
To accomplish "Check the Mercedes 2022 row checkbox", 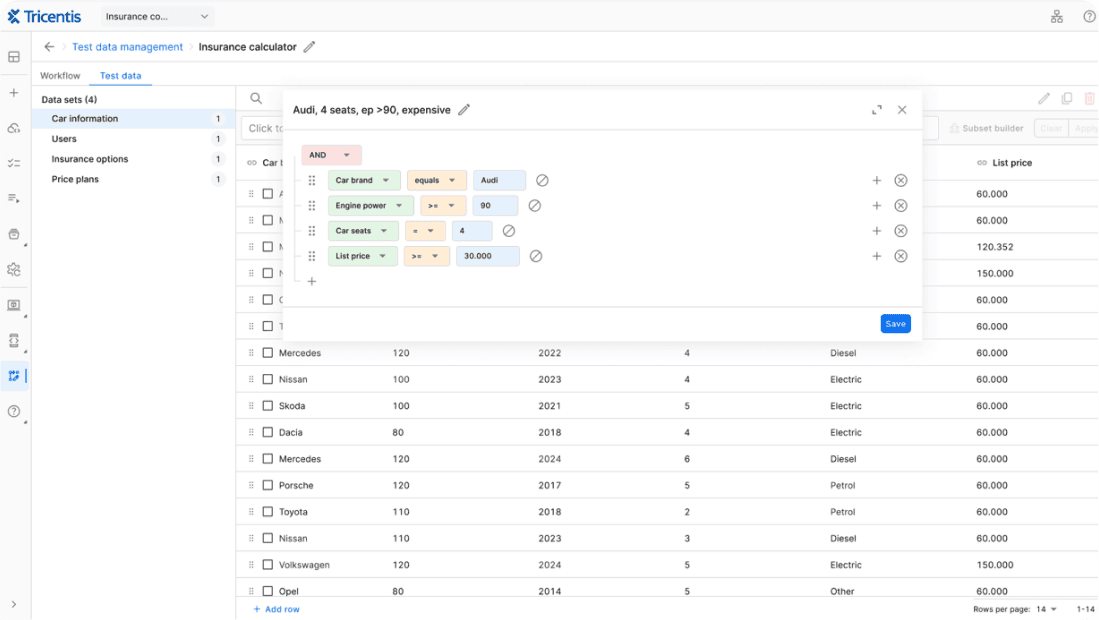I will coord(268,353).
